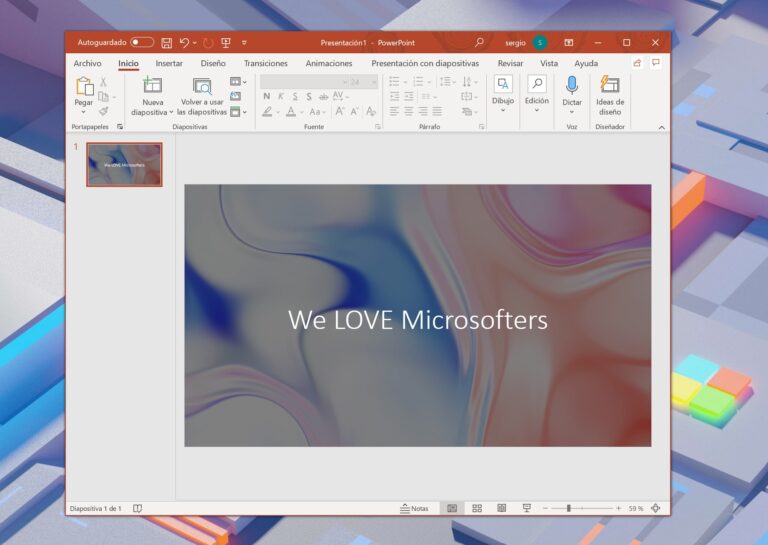Viewport: 768px width, 545px height.
Task: Start Slide Show from status bar
Action: pyautogui.click(x=527, y=508)
